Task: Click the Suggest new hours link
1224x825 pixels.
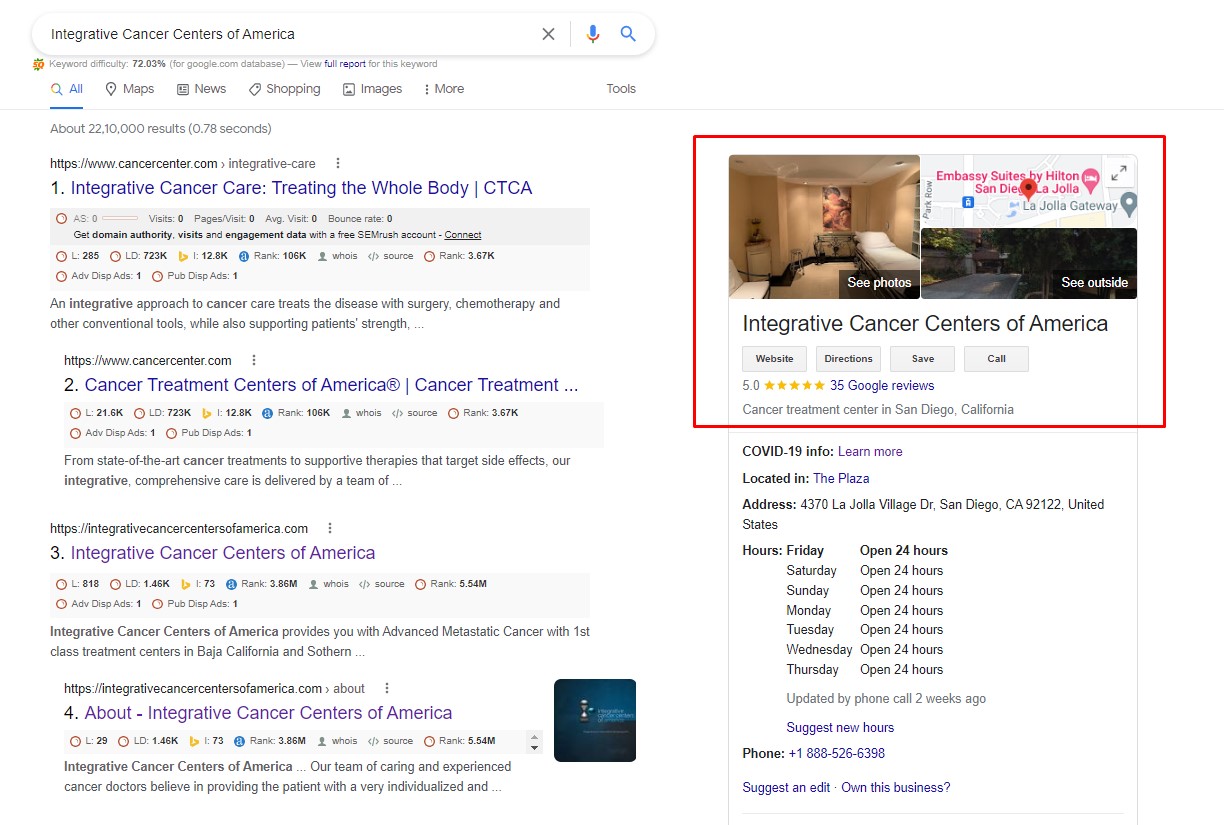Action: (840, 727)
